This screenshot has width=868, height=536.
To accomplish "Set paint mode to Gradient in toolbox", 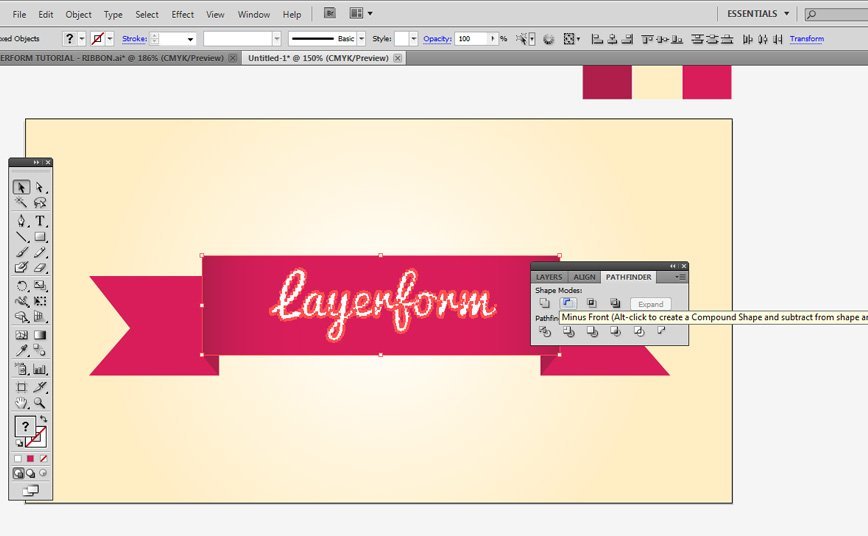I will tap(30, 458).
